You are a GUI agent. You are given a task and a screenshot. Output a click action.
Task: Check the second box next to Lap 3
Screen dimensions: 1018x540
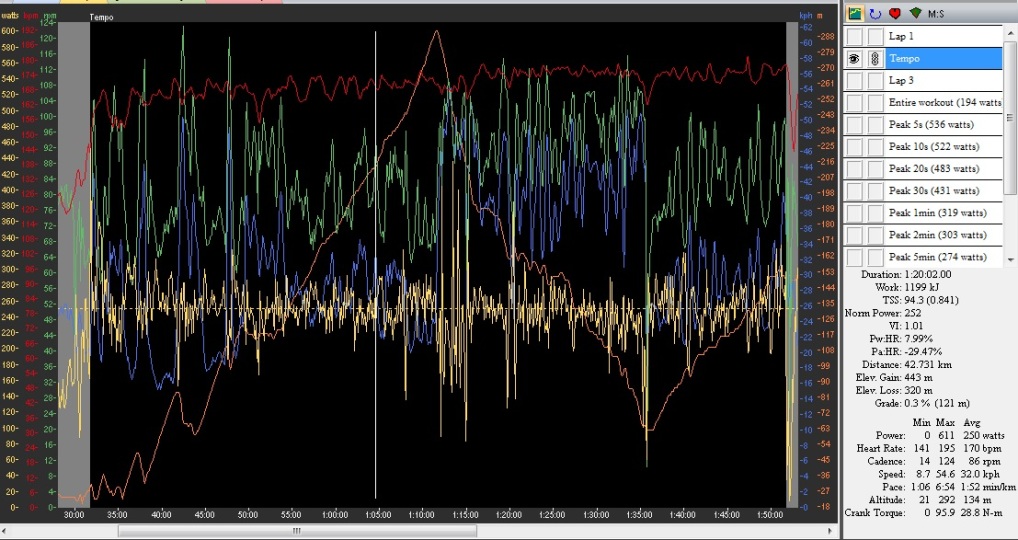pos(875,81)
